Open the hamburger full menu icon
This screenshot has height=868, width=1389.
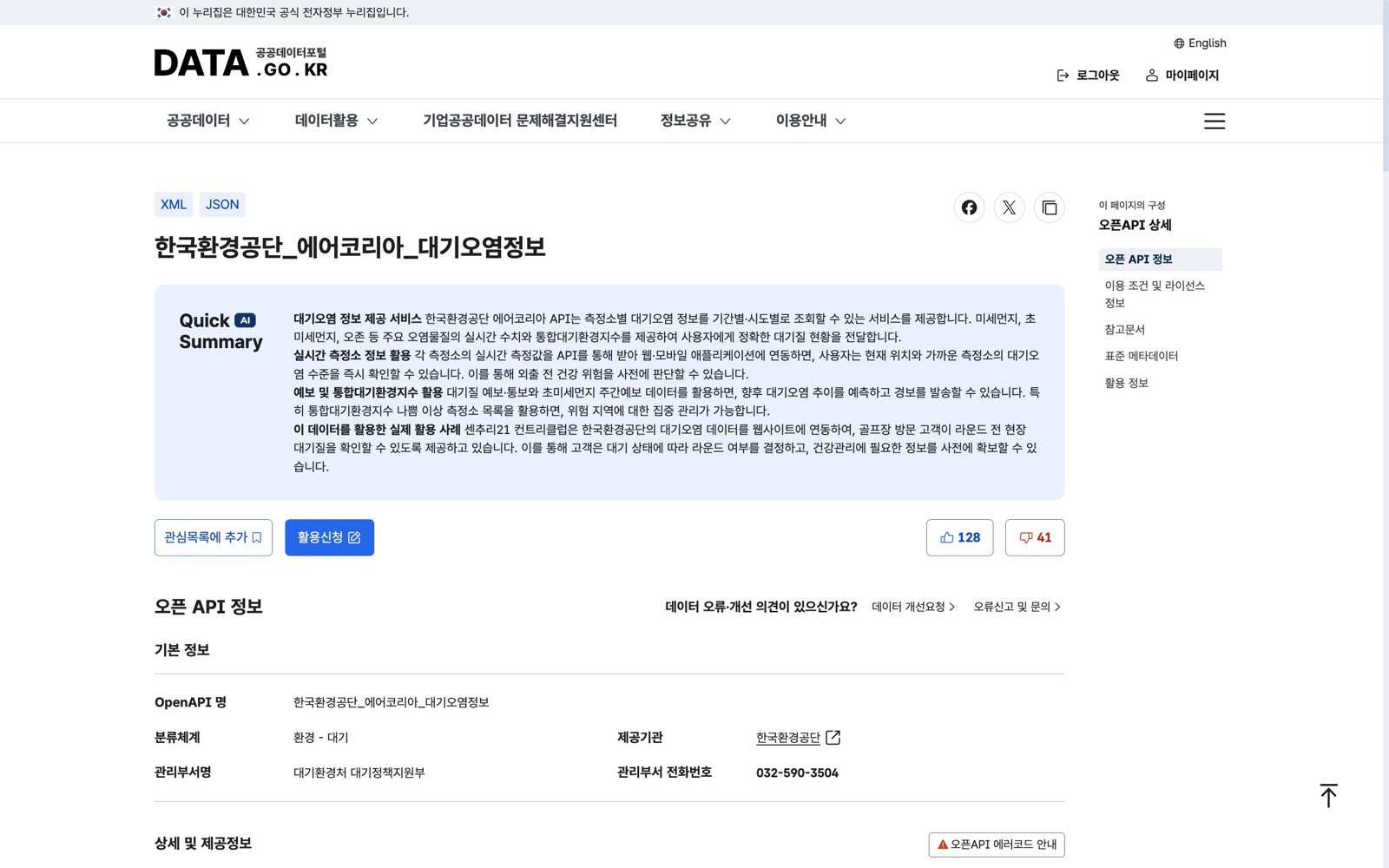(1215, 121)
